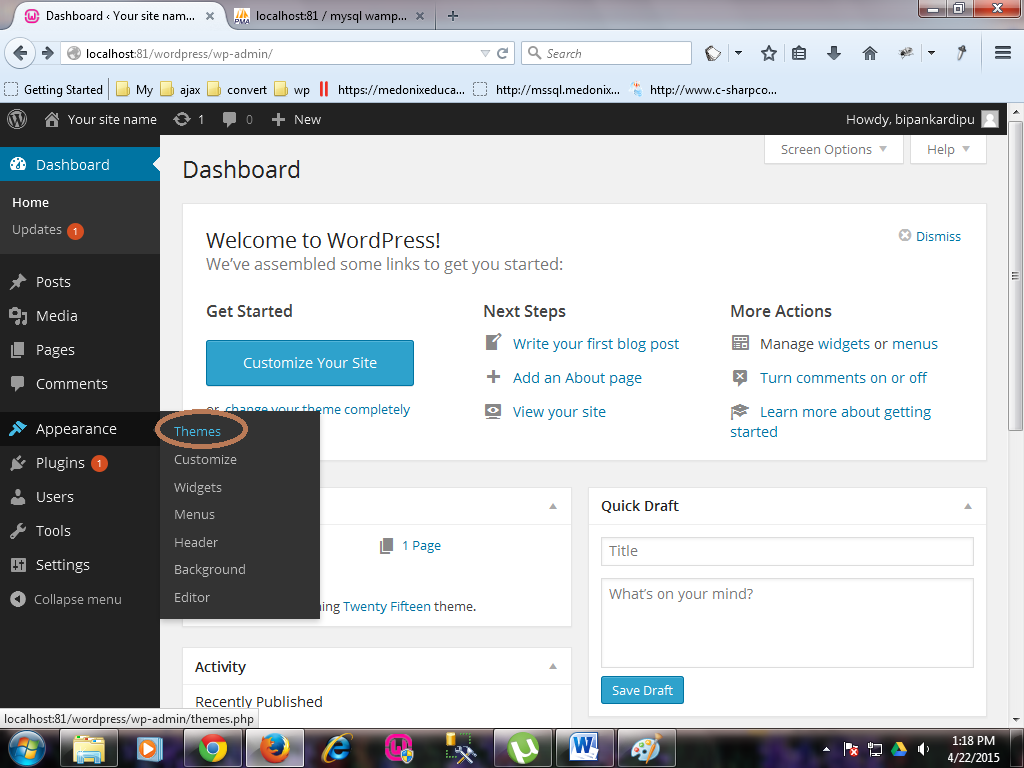Open the 1 Page link

click(x=421, y=545)
